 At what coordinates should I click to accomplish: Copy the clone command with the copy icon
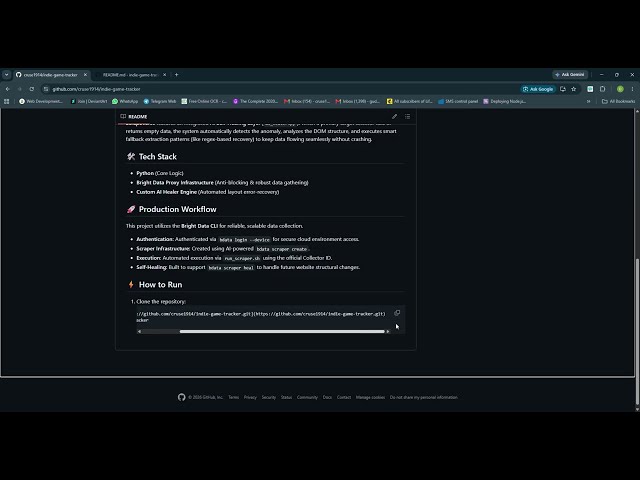click(x=397, y=313)
